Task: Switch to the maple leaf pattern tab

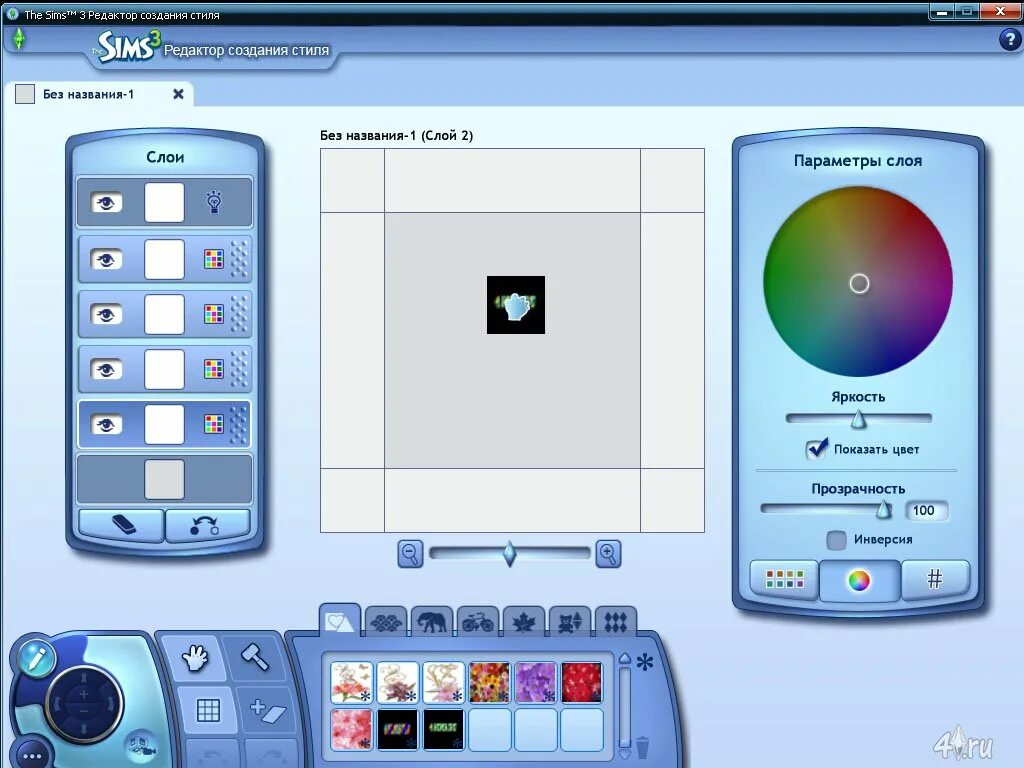Action: [x=524, y=620]
